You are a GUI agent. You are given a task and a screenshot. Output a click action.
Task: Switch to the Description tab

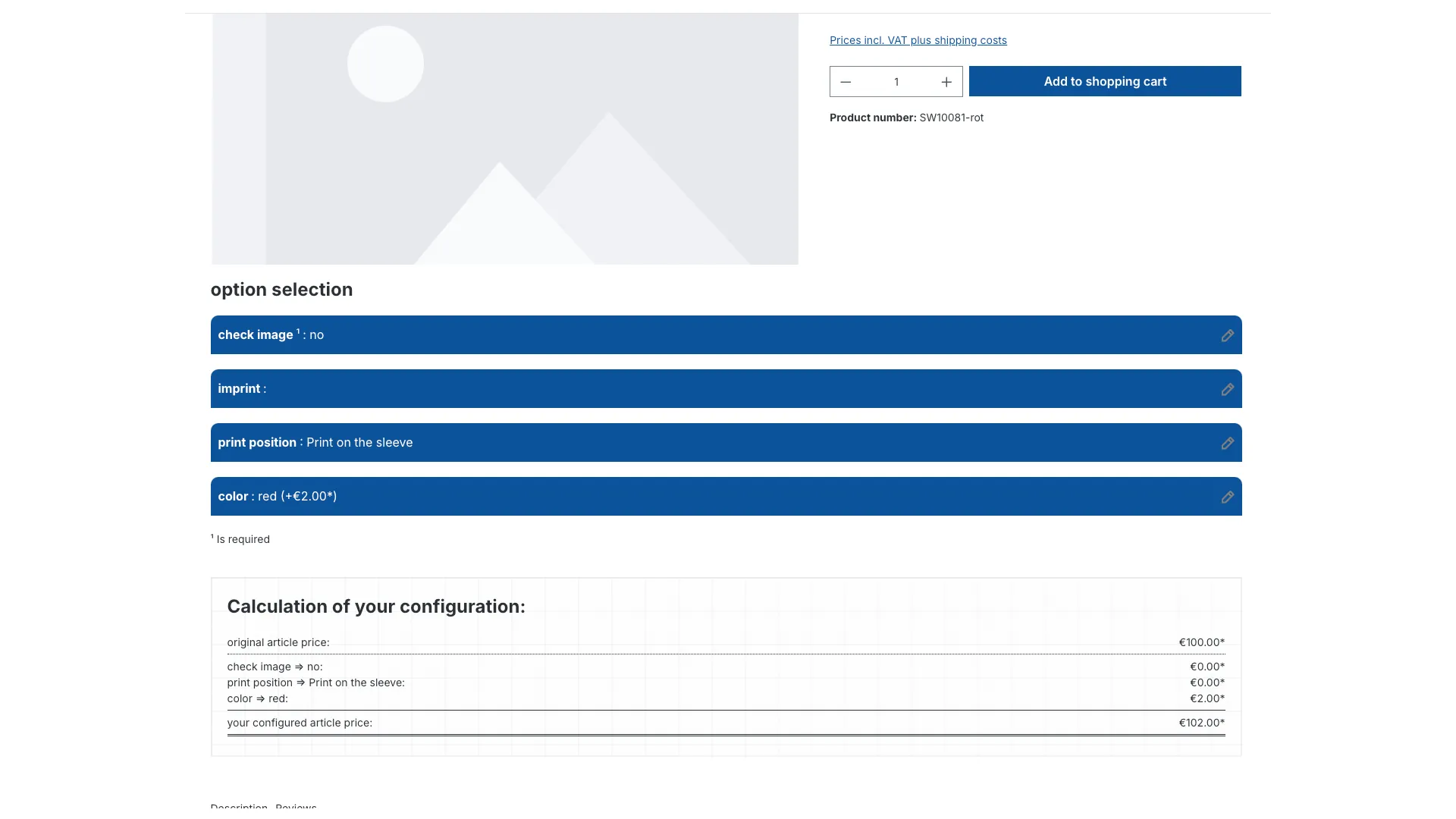coord(239,807)
